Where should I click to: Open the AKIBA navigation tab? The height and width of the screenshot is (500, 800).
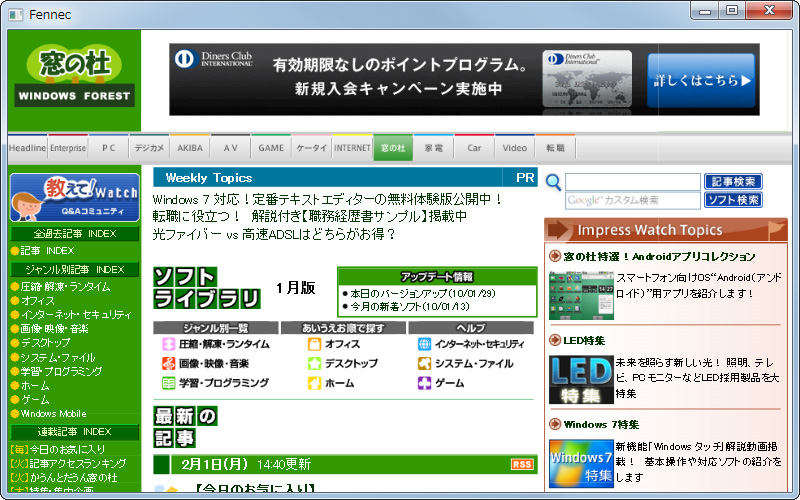point(190,148)
